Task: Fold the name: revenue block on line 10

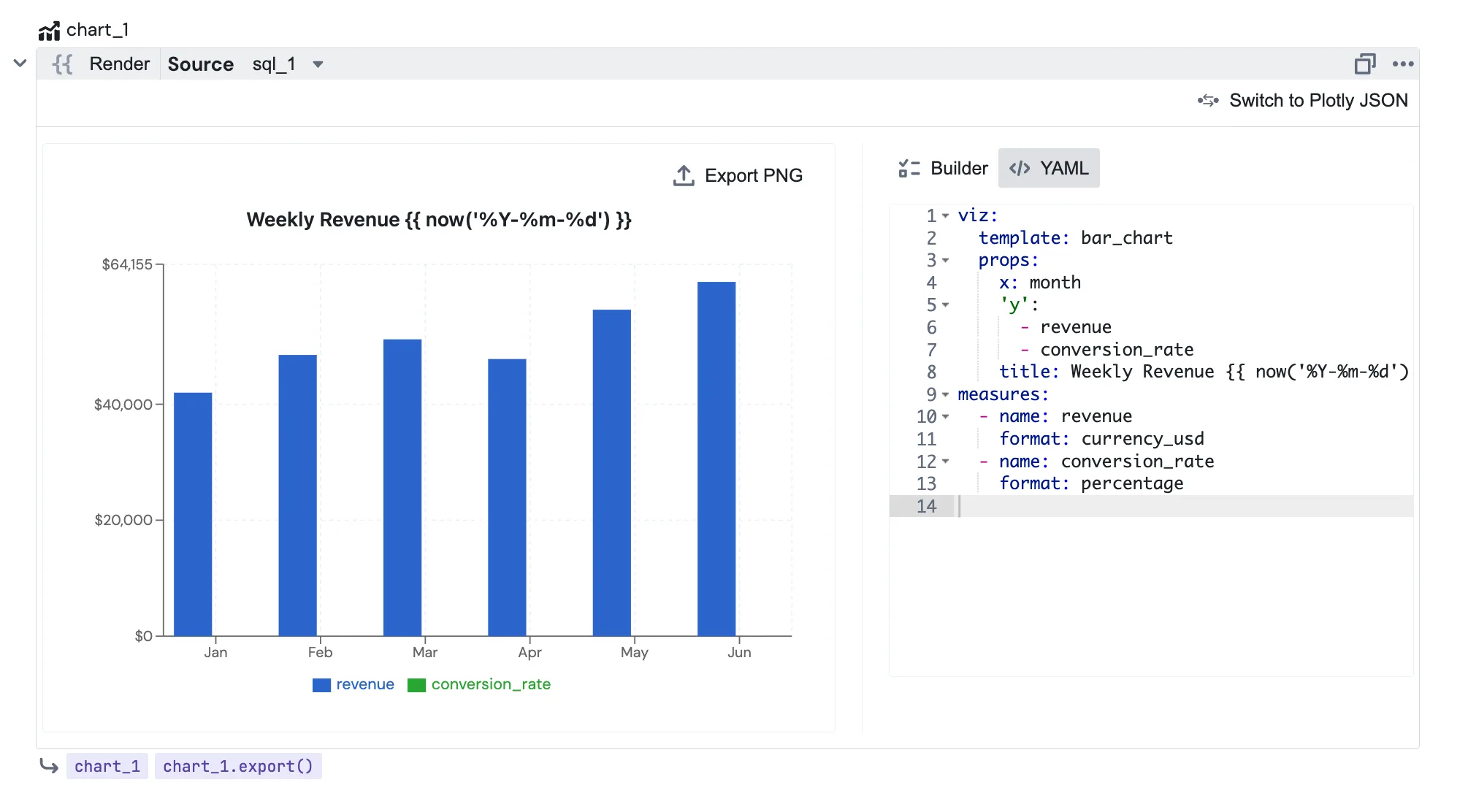Action: click(945, 417)
